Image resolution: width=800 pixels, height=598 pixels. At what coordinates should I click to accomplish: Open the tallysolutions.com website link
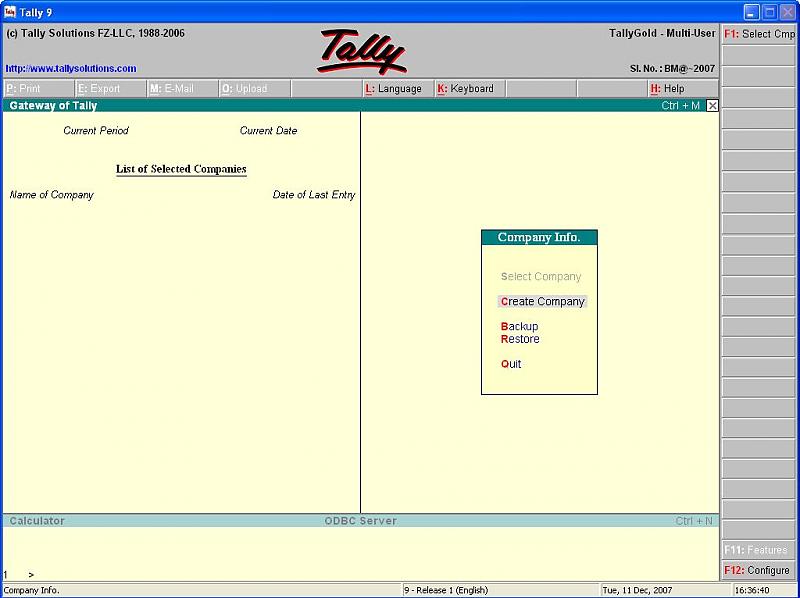[71, 68]
